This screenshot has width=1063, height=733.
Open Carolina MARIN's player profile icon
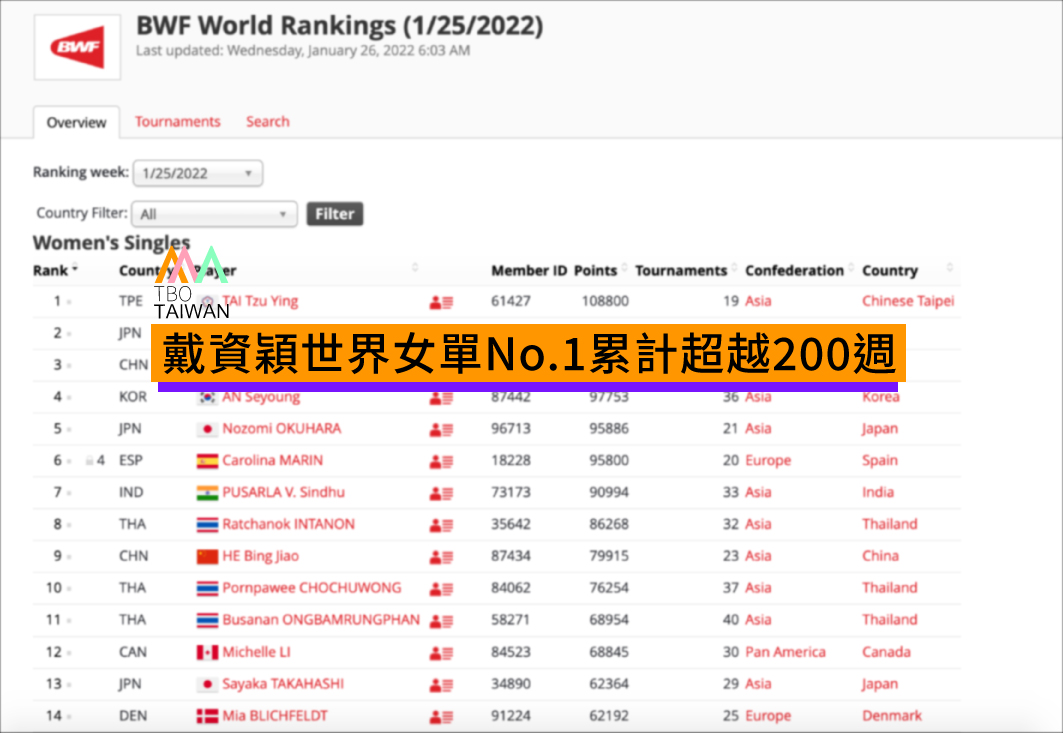click(441, 461)
